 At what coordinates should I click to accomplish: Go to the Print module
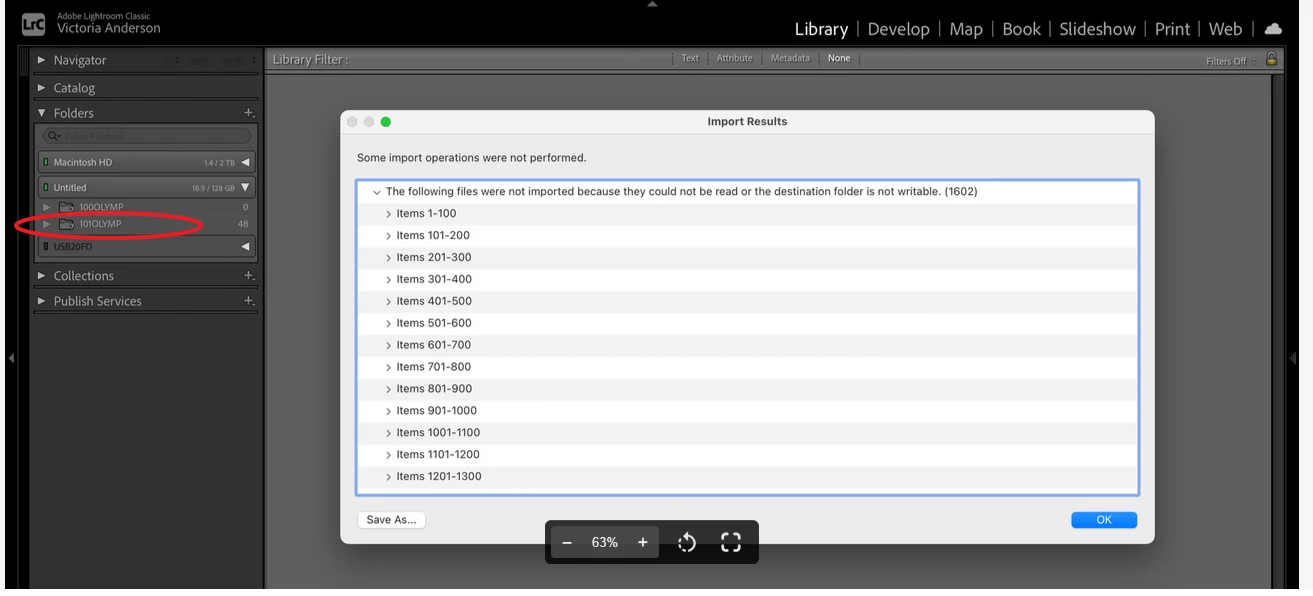click(1172, 29)
